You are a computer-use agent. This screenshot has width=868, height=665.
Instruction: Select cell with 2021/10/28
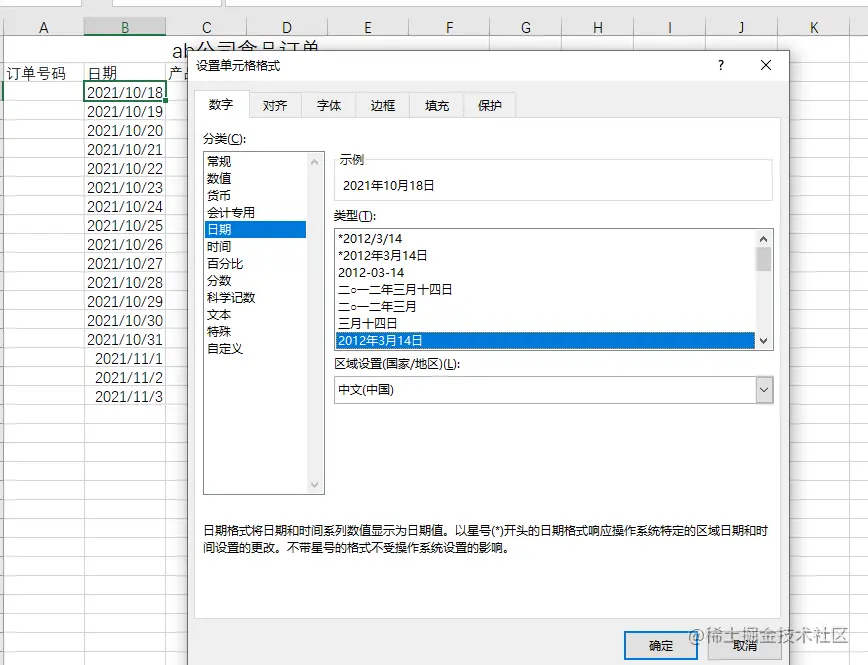pyautogui.click(x=125, y=282)
